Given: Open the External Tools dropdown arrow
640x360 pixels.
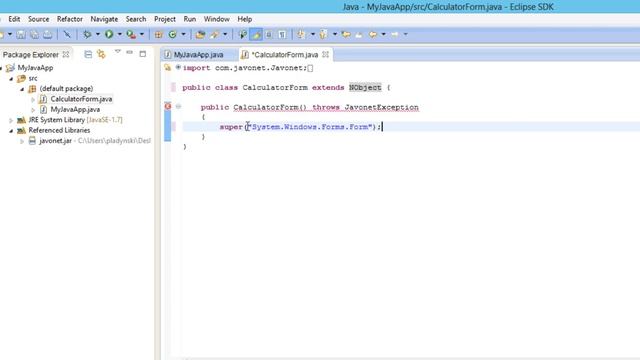Looking at the screenshot, I should point(142,35).
